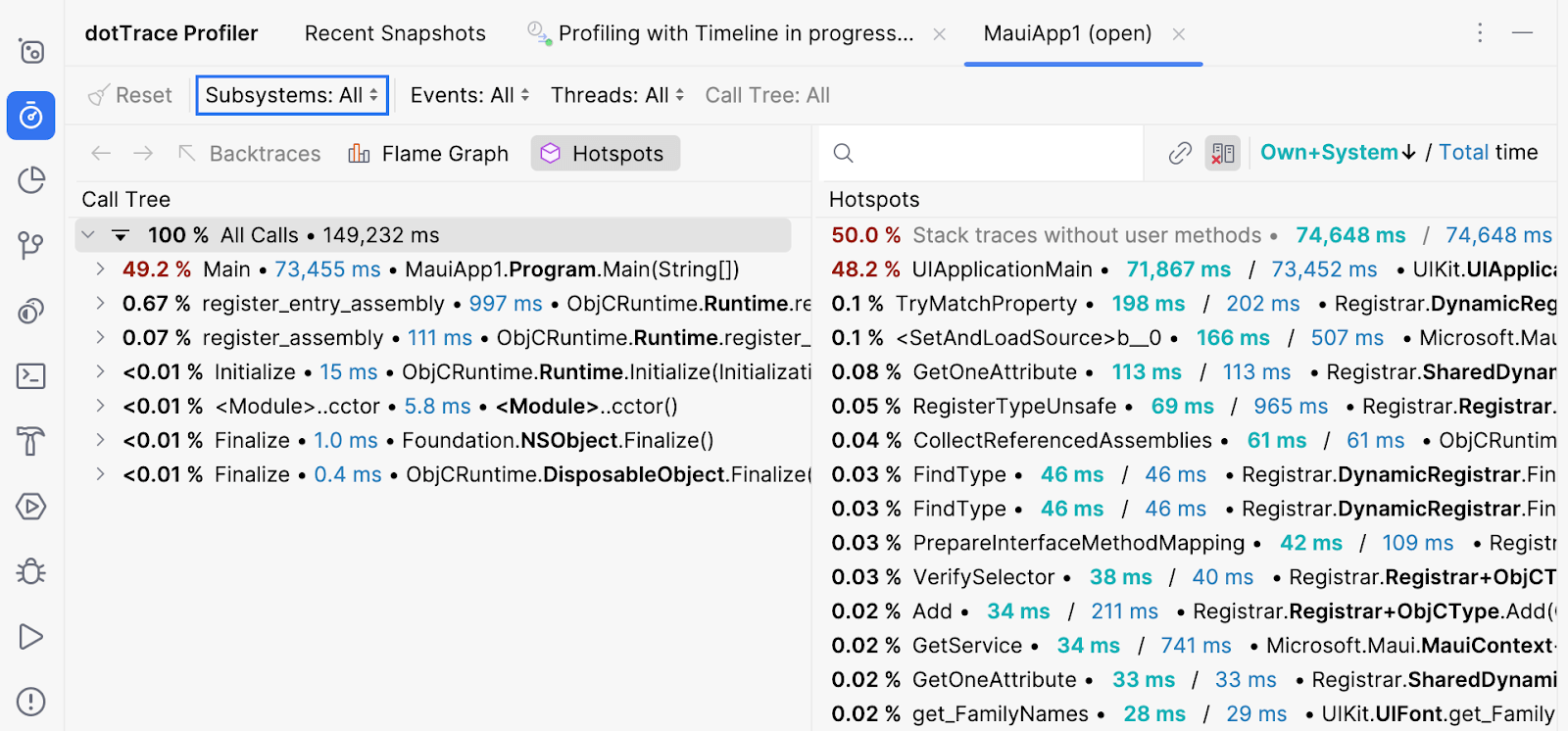The width and height of the screenshot is (1568, 731).
Task: Switch to the Recent Snapshots tab
Action: (395, 33)
